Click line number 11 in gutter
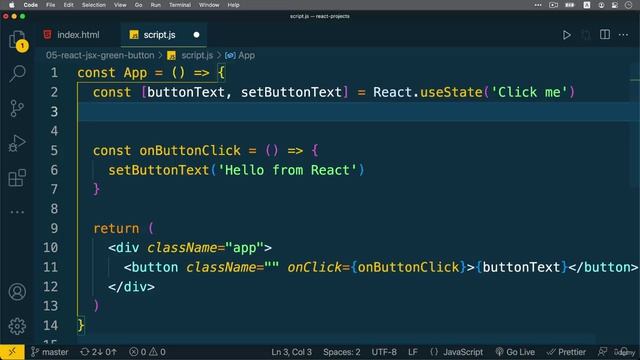 (51, 267)
